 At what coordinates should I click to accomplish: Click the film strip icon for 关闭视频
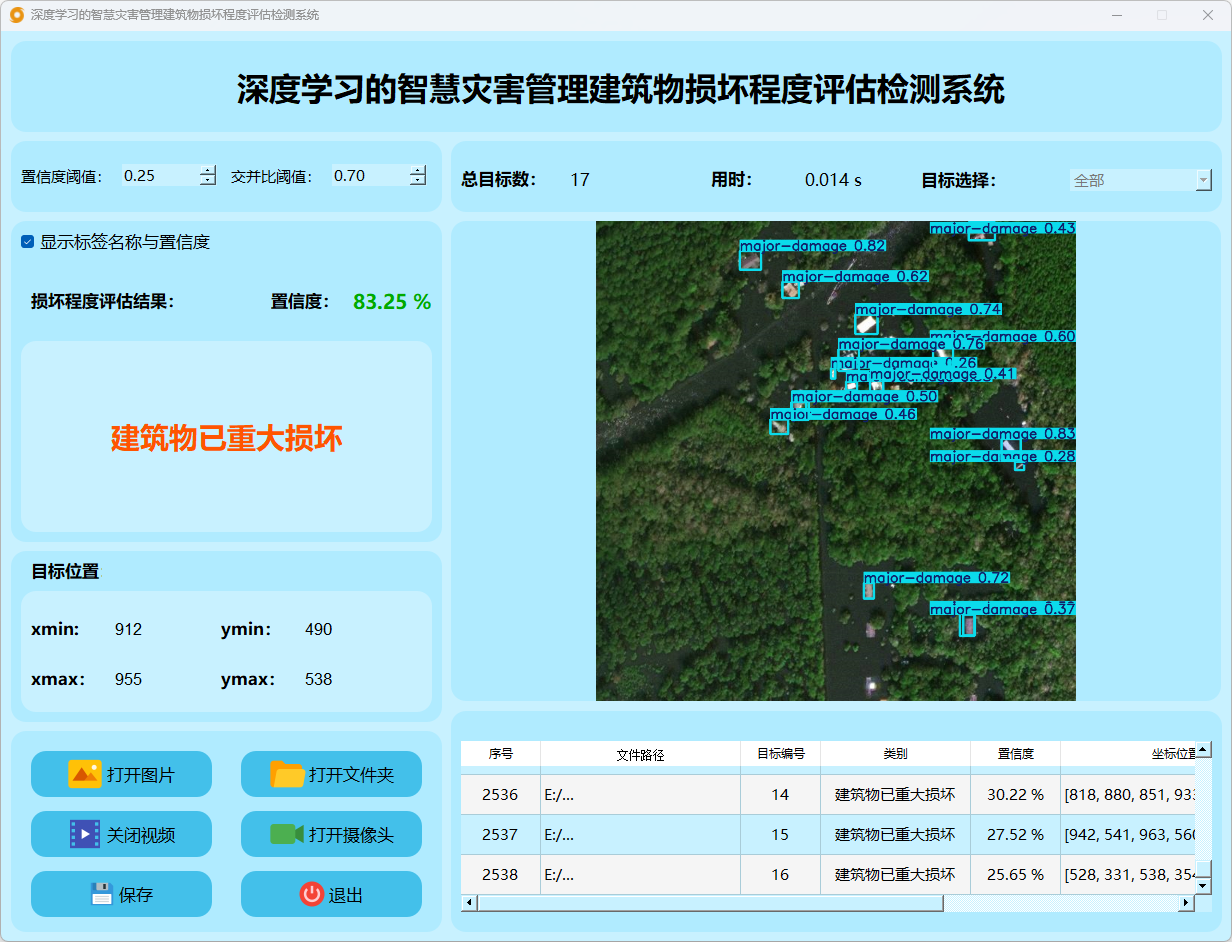[85, 834]
